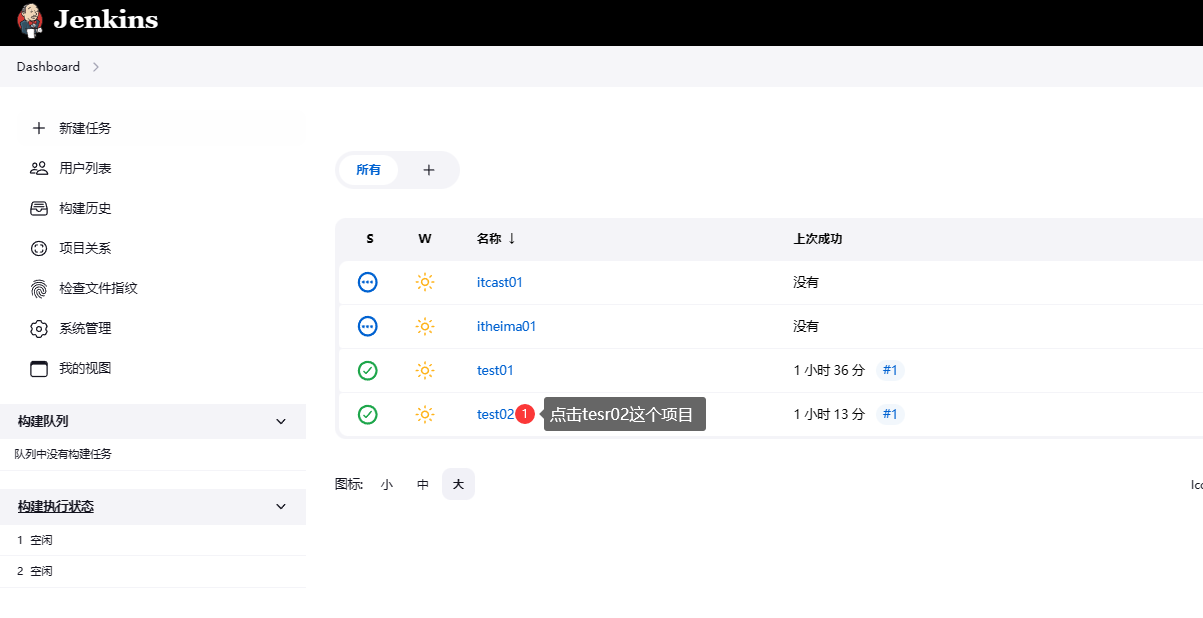Click the '1 小时 36 分' cell
The width and height of the screenshot is (1203, 618).
pos(829,370)
